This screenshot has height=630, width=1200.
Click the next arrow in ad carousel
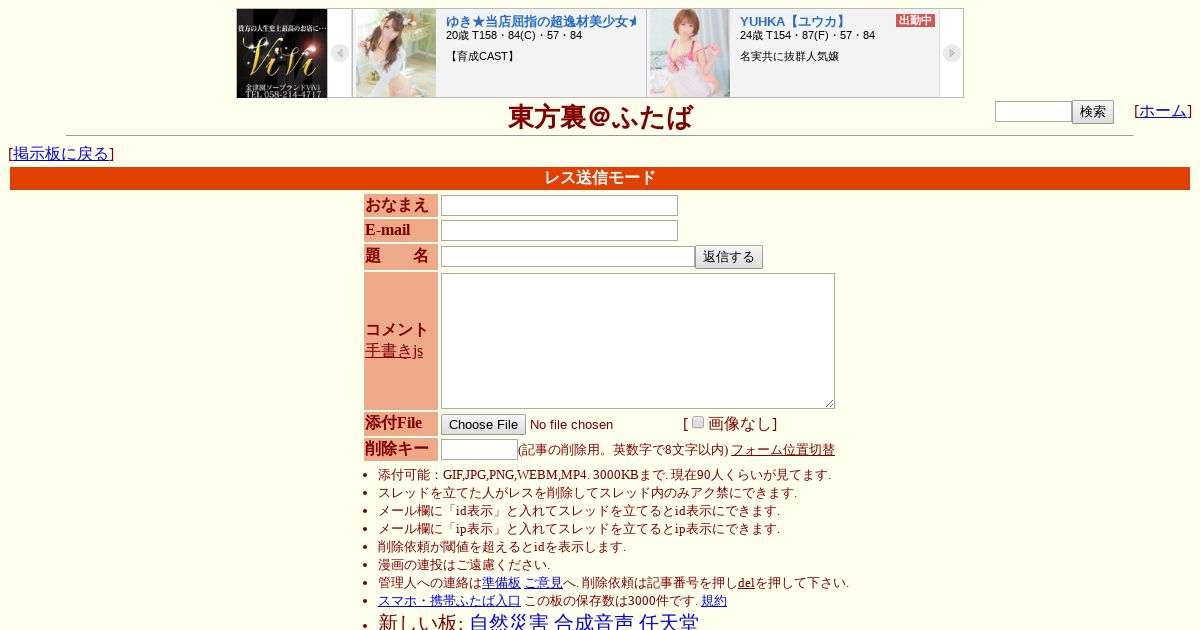pyautogui.click(x=952, y=53)
